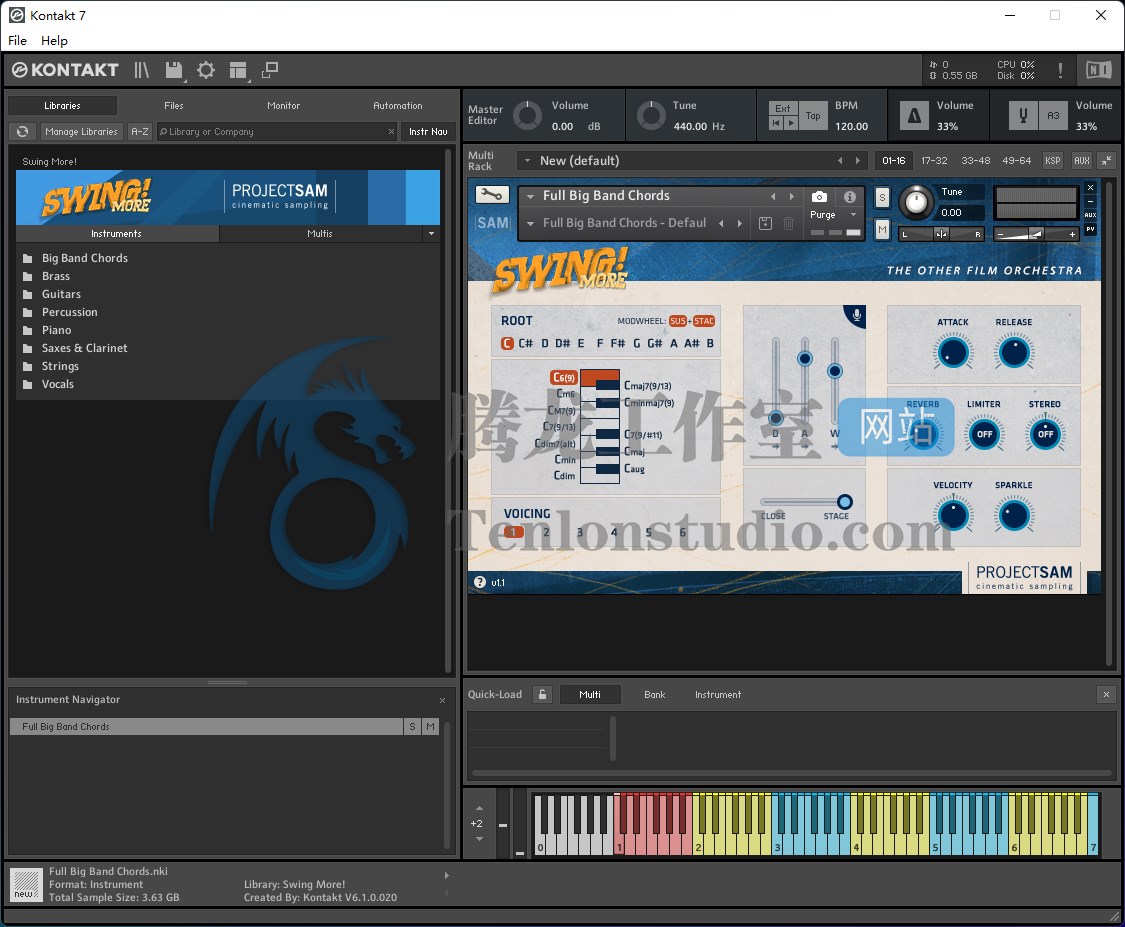Open instrument edit mode with the wrench icon
The width and height of the screenshot is (1125, 927).
[x=492, y=194]
